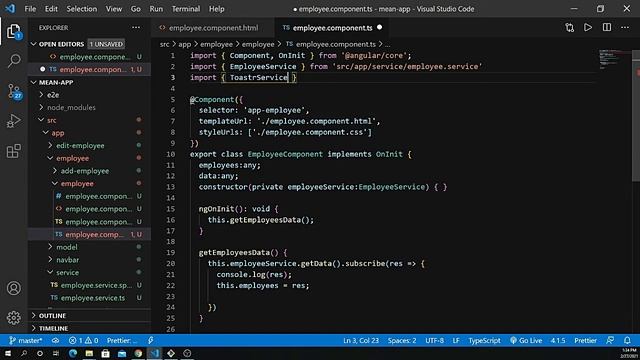The height and width of the screenshot is (360, 640).
Task: Open the File menu
Action: (30, 9)
